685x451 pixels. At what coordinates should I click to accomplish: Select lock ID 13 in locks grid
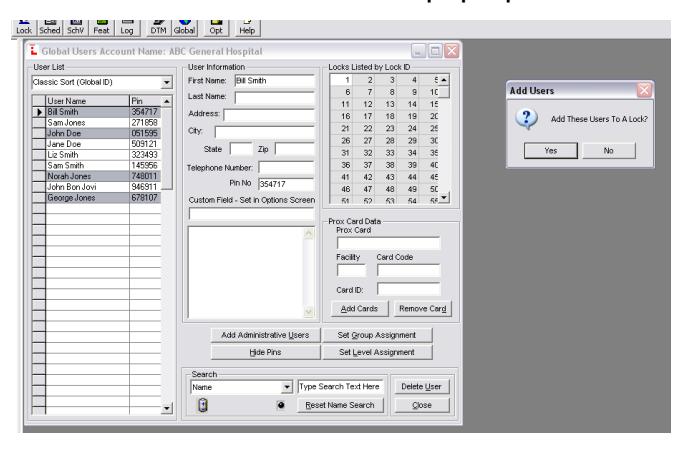point(386,104)
